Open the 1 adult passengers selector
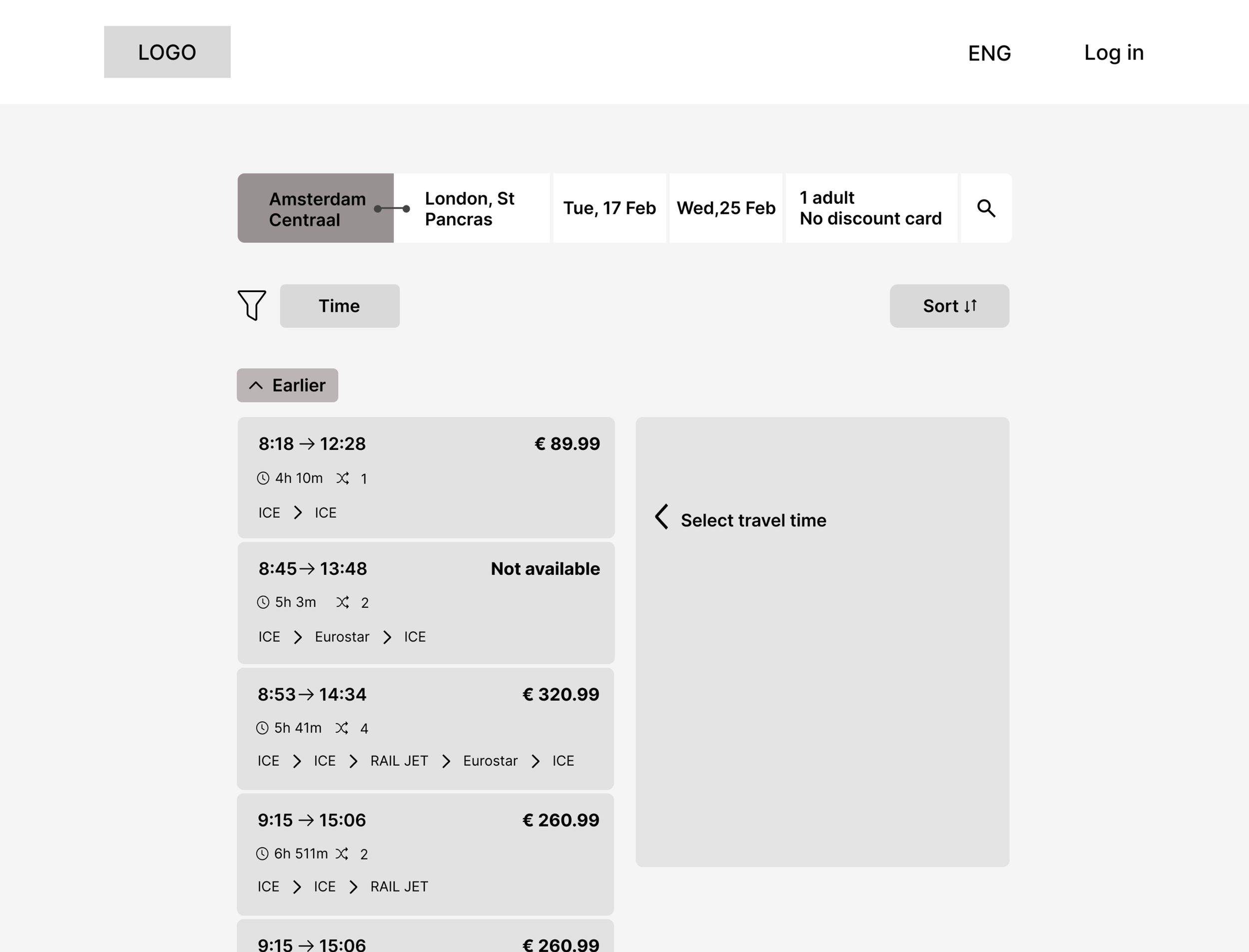This screenshot has height=952, width=1249. pyautogui.click(x=871, y=208)
